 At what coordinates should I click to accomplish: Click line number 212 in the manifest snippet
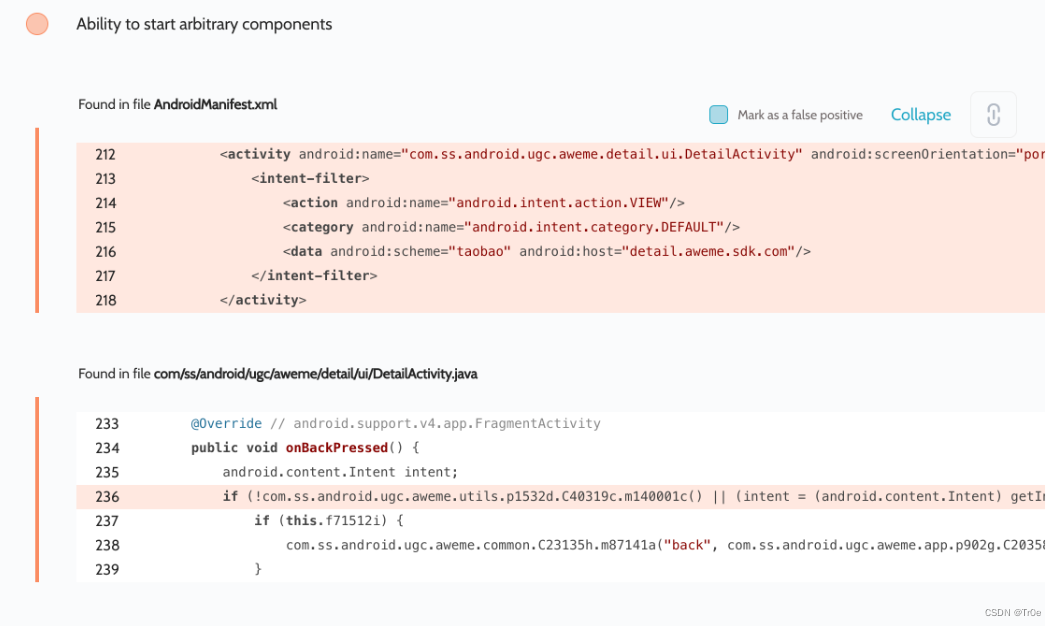(105, 153)
